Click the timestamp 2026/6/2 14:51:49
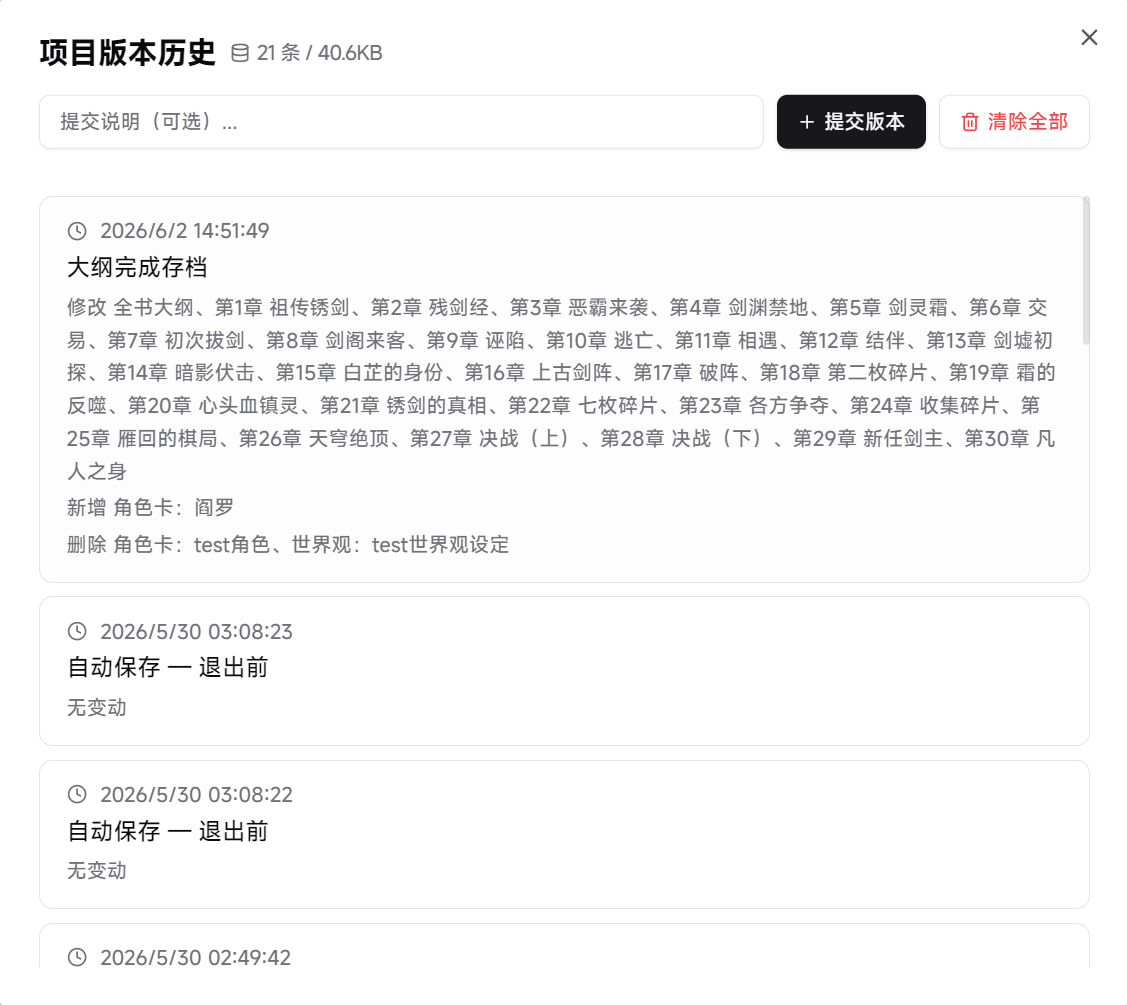Viewport: 1127px width, 1005px height. click(x=185, y=231)
